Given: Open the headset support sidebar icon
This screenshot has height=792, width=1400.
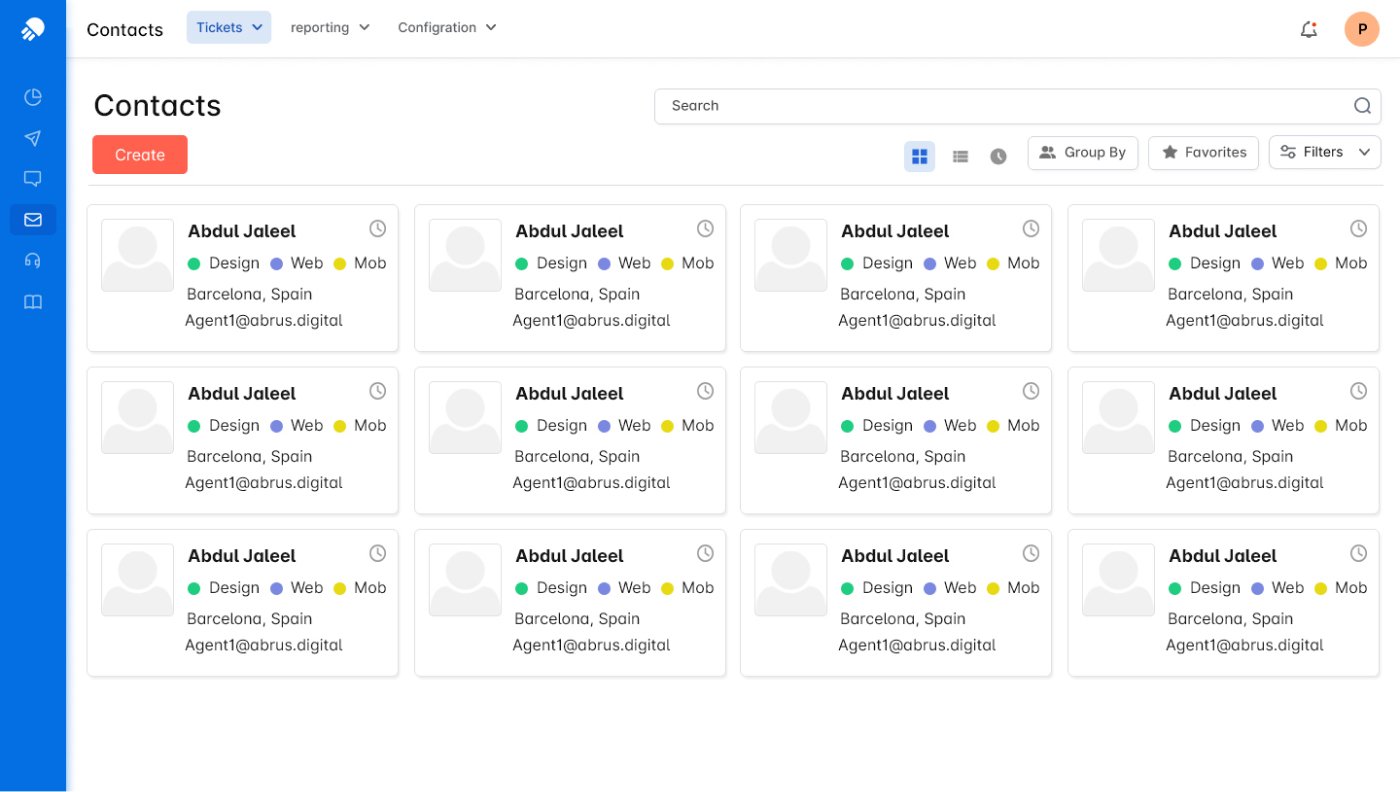Looking at the screenshot, I should pyautogui.click(x=33, y=261).
